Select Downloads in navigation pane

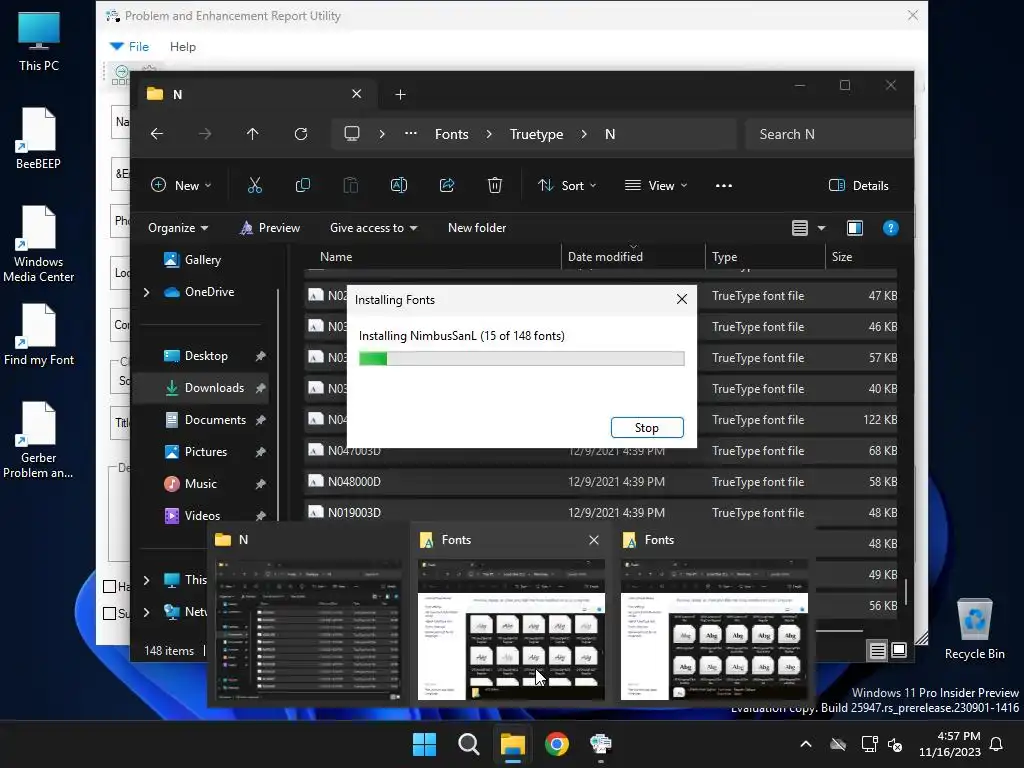pos(214,388)
